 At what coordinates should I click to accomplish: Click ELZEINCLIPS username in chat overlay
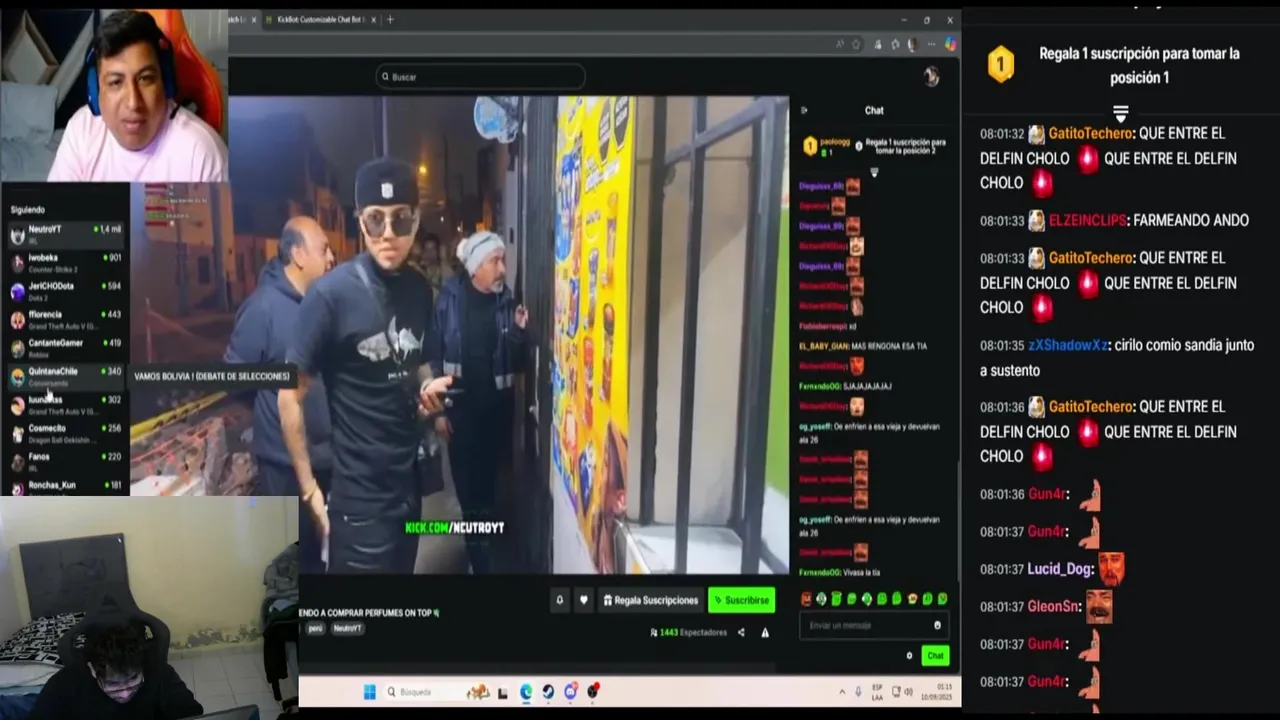1088,220
